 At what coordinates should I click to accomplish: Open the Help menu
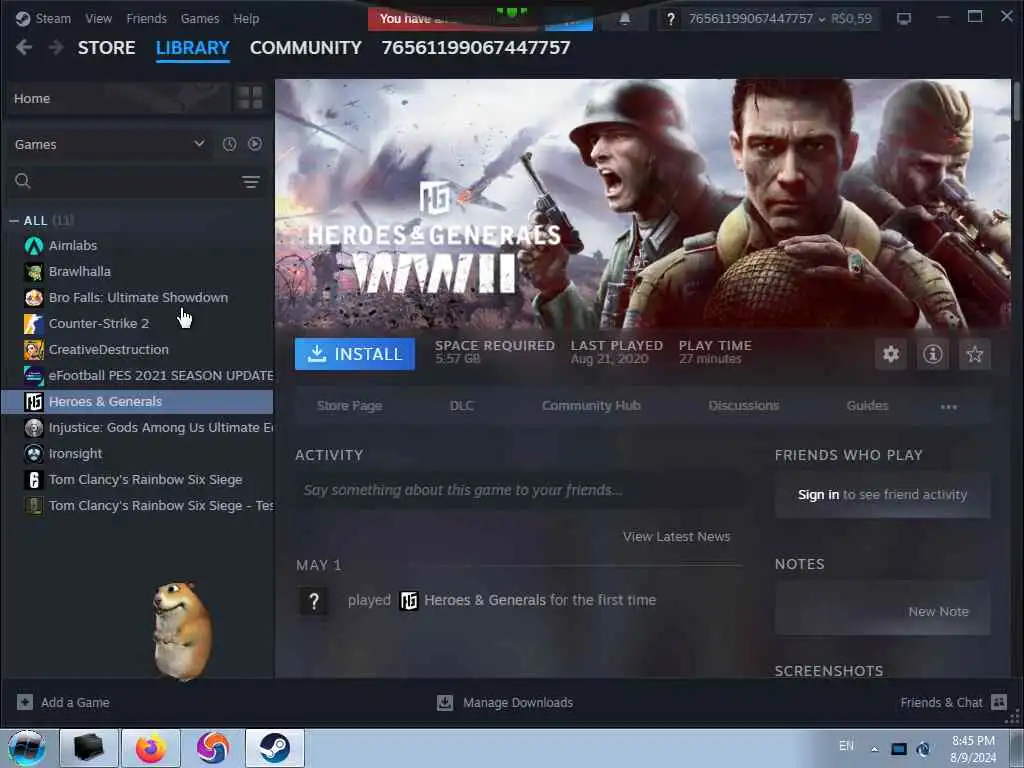[246, 19]
